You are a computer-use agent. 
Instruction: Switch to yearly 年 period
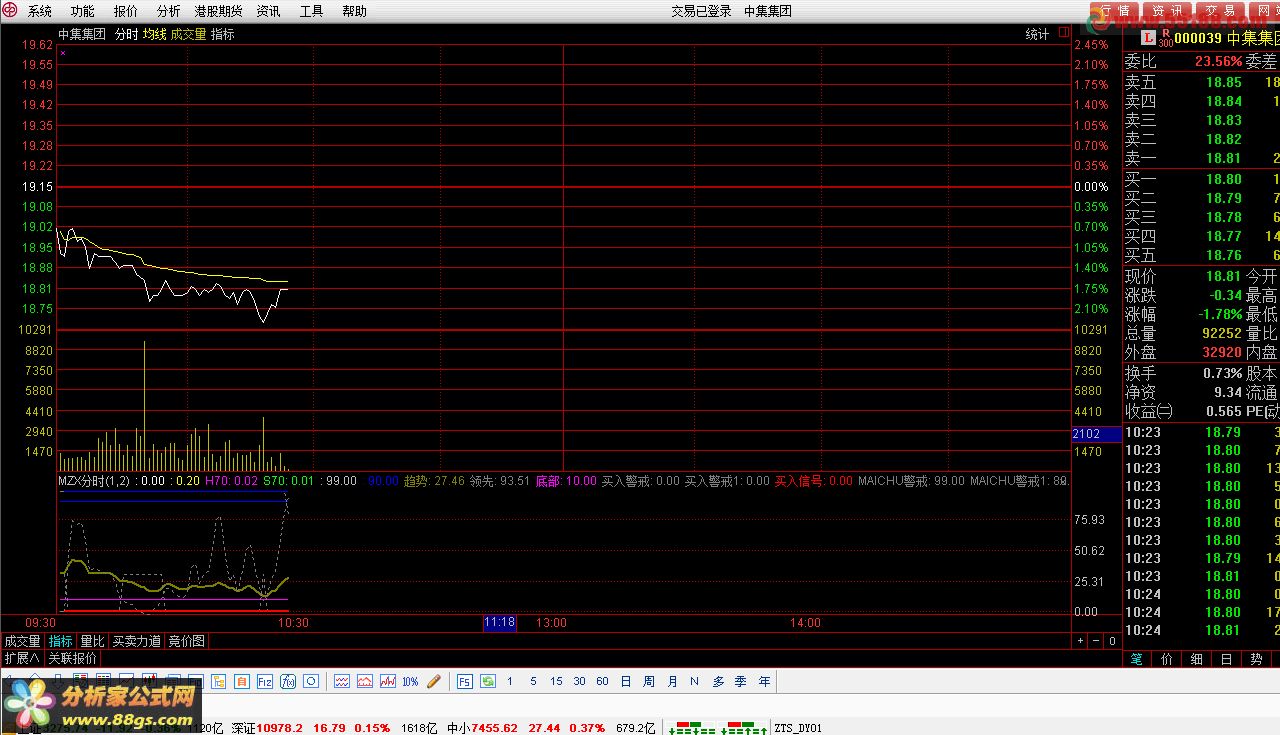click(764, 681)
